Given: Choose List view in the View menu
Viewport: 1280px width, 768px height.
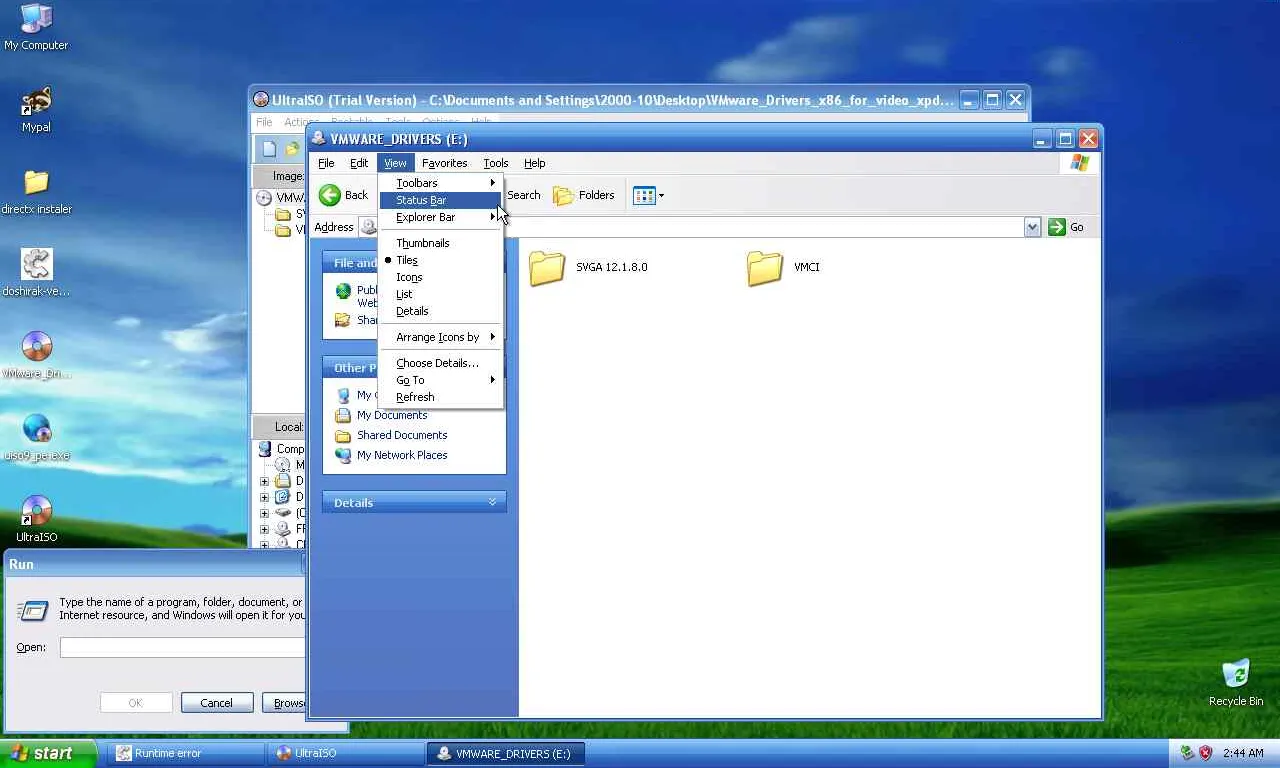Looking at the screenshot, I should click(440, 294).
